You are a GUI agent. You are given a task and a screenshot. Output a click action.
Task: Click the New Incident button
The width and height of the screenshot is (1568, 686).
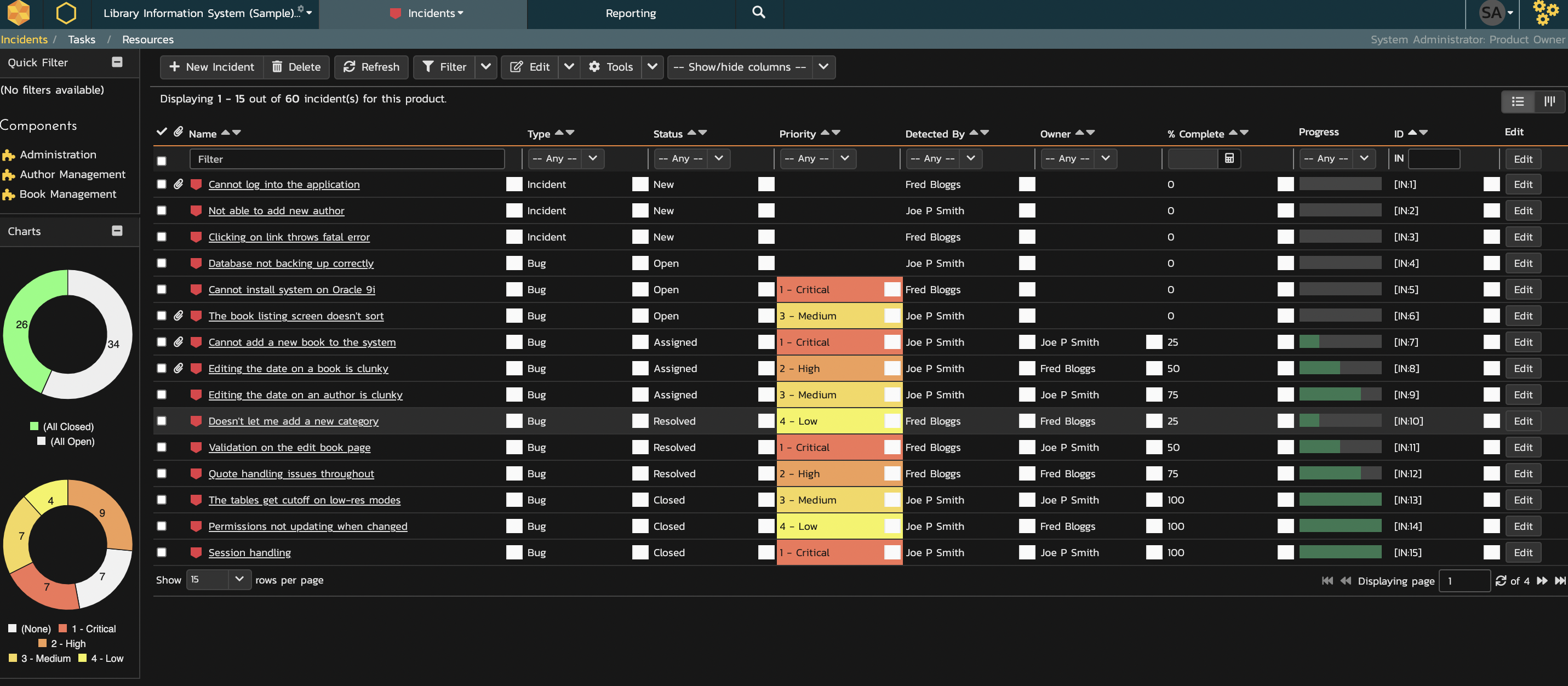pyautogui.click(x=211, y=67)
